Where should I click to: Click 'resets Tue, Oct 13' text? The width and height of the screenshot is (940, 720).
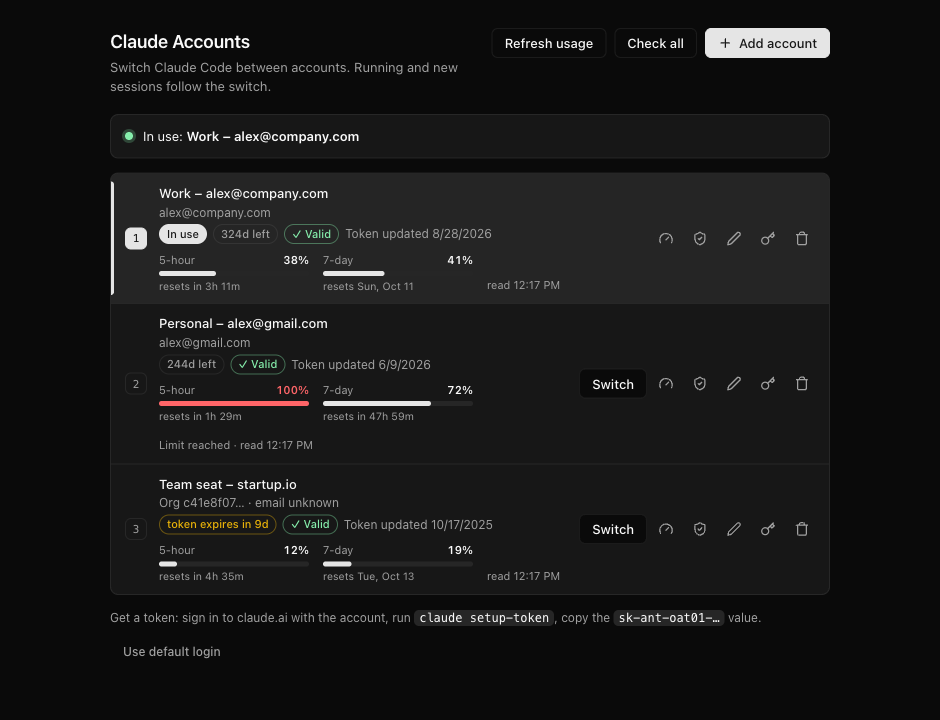point(369,577)
